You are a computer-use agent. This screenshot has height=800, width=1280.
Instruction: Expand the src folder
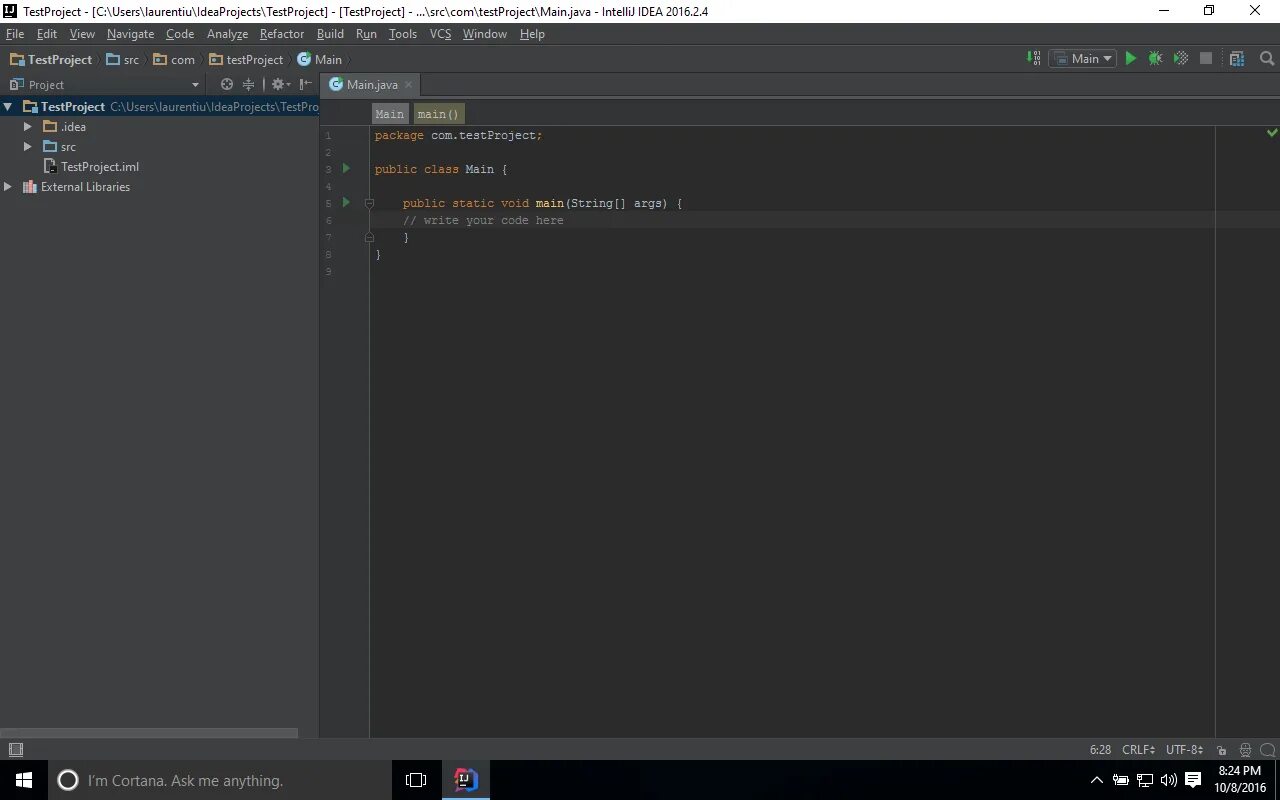[28, 146]
